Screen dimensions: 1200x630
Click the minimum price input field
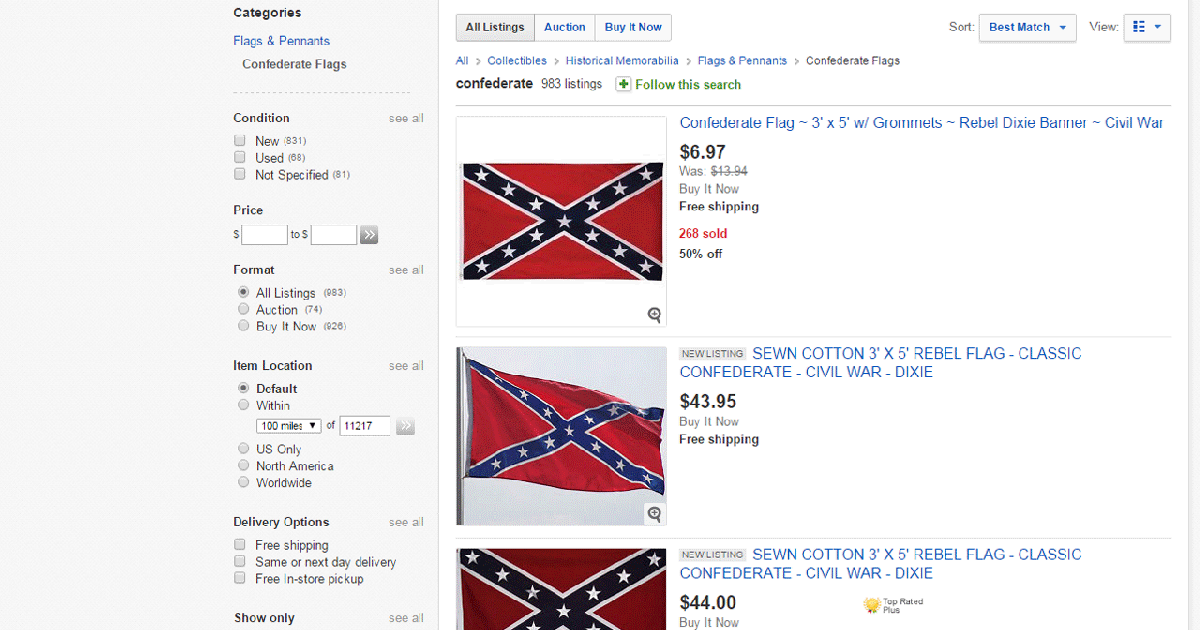pyautogui.click(x=264, y=235)
